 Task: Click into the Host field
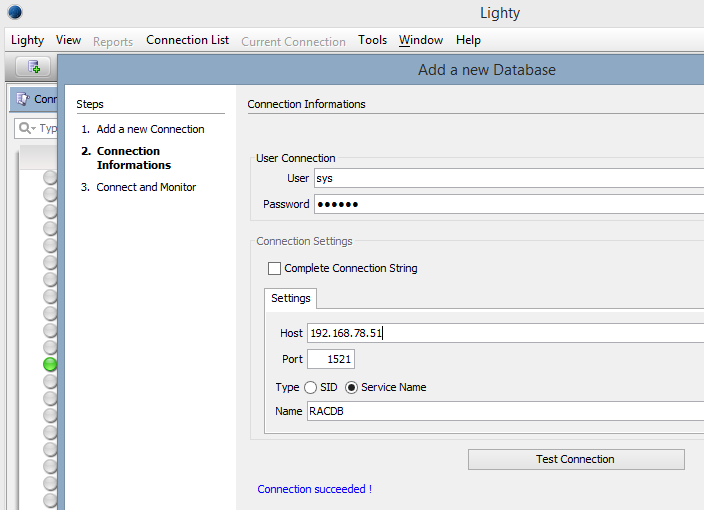point(505,333)
